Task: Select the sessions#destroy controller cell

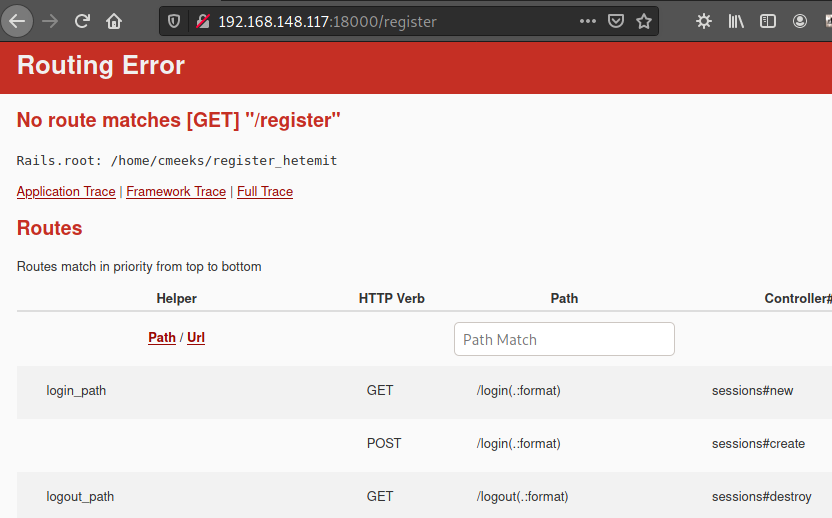Action: [761, 497]
